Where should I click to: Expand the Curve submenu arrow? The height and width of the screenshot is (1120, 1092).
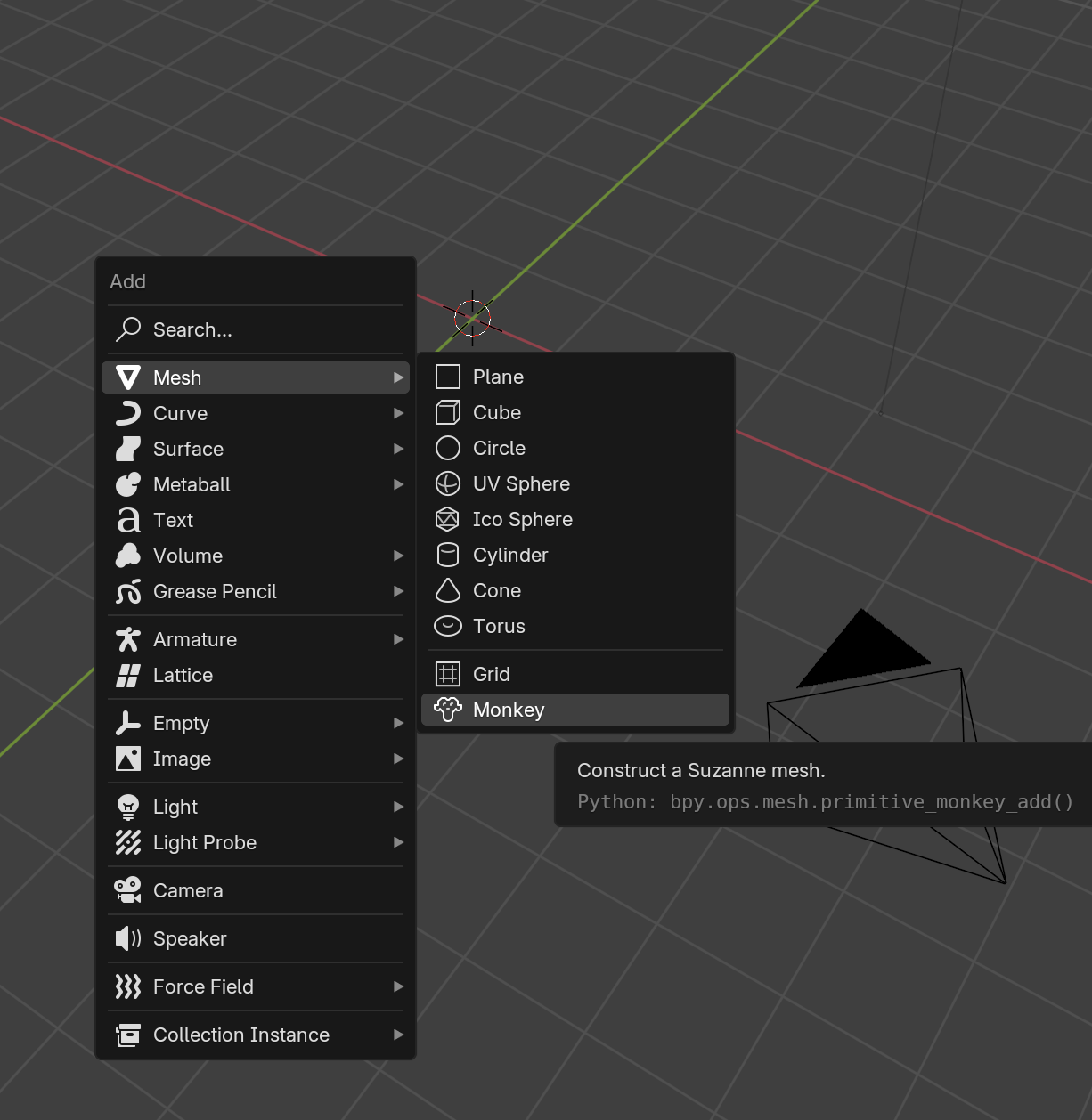pyautogui.click(x=398, y=413)
